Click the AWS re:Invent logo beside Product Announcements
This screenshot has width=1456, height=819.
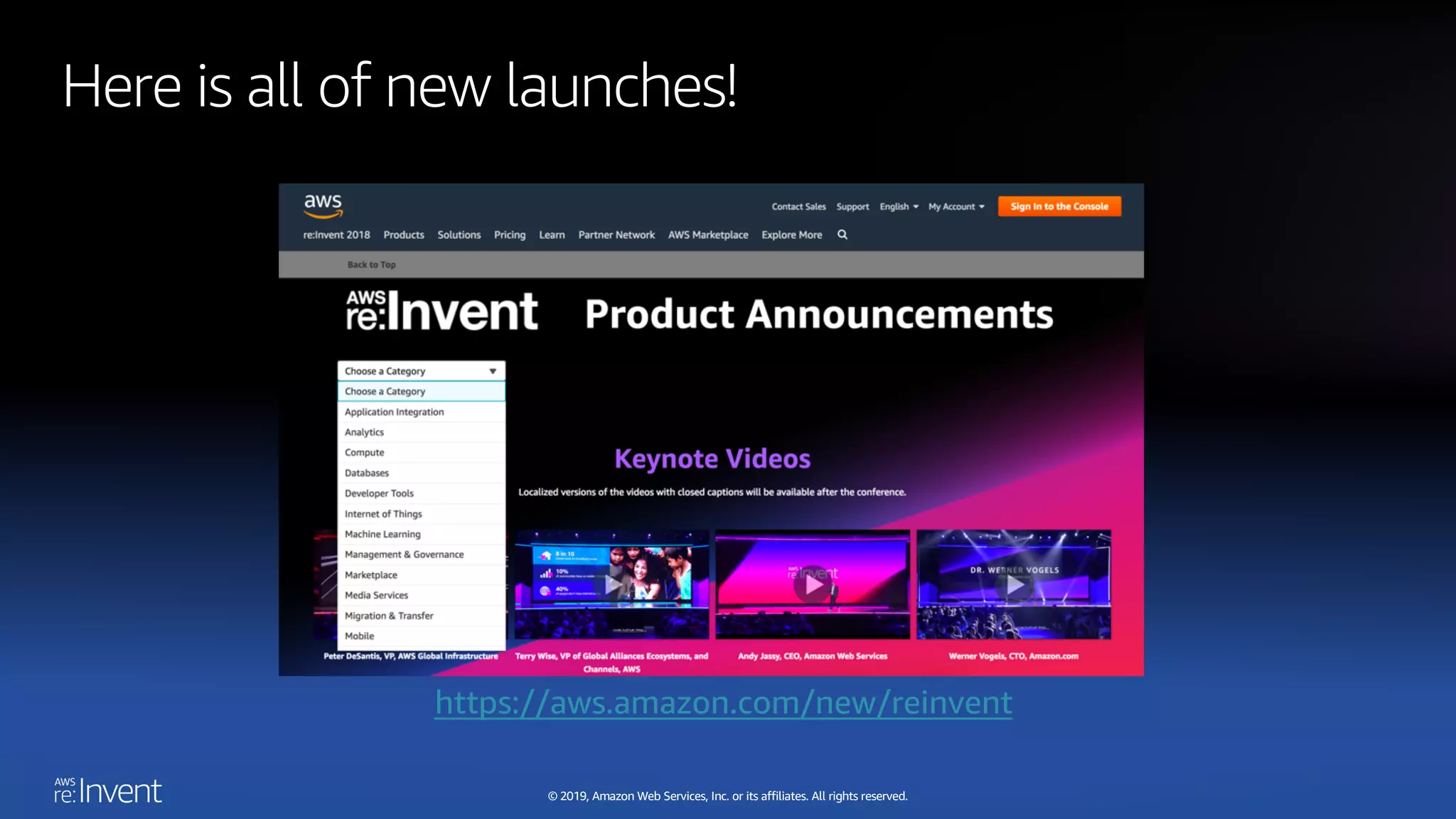[x=441, y=311]
